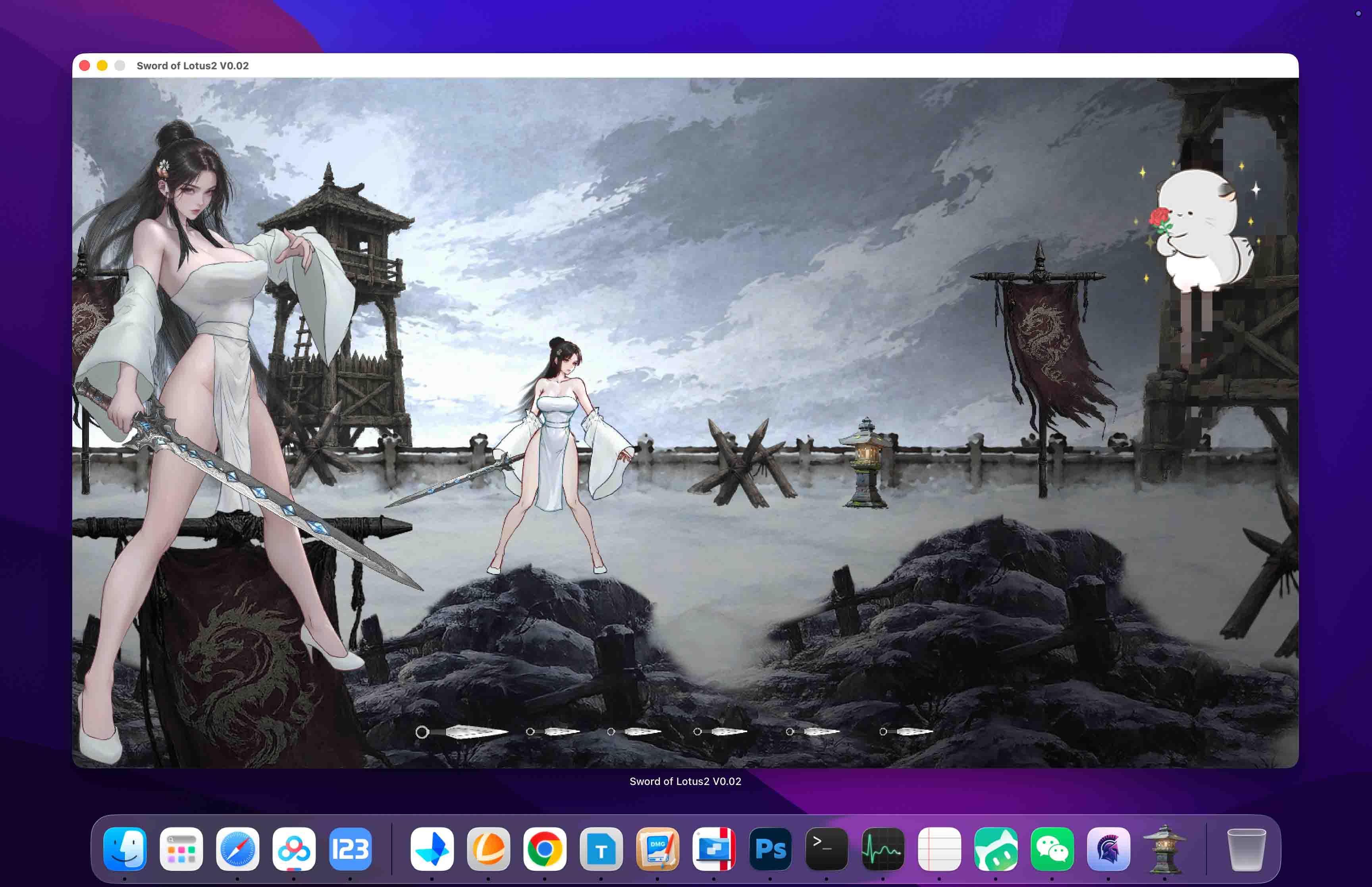Click the Spartan helmet app icon
The image size is (1372, 887).
click(1108, 849)
